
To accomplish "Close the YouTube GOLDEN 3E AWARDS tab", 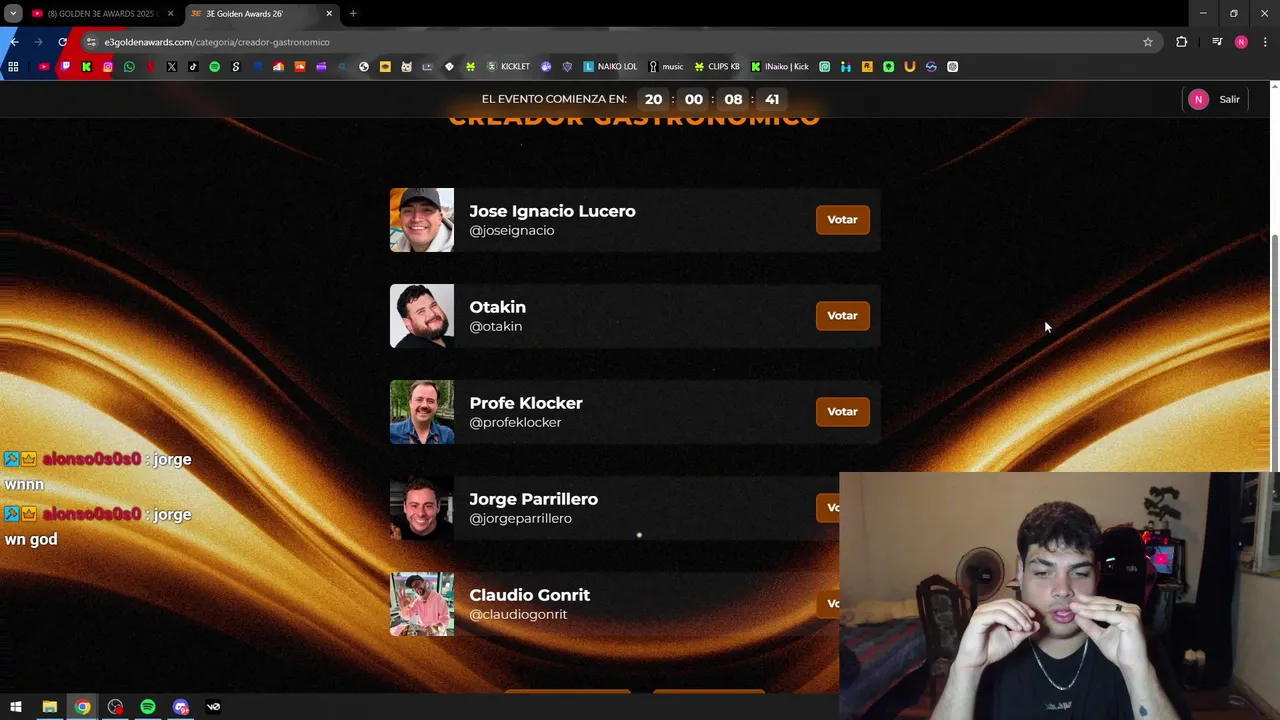I will [170, 14].
